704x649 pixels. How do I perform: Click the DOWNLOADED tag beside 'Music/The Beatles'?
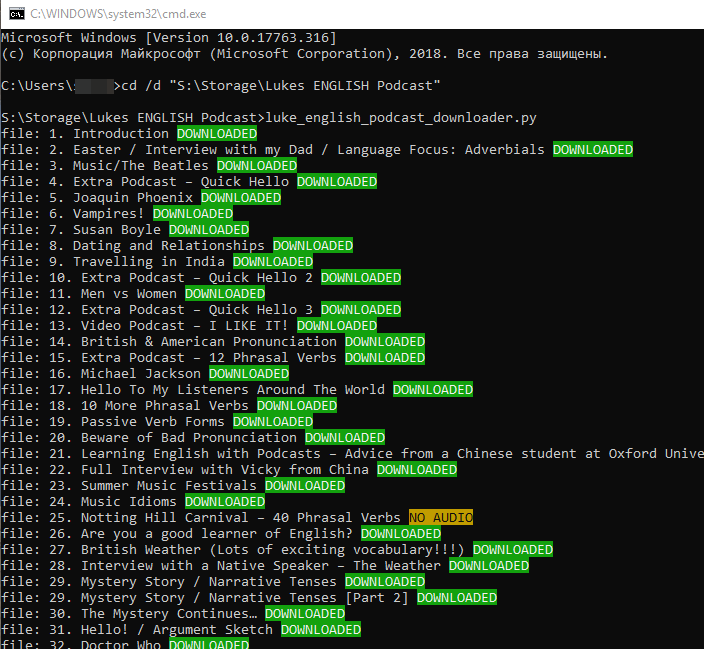[x=257, y=166]
